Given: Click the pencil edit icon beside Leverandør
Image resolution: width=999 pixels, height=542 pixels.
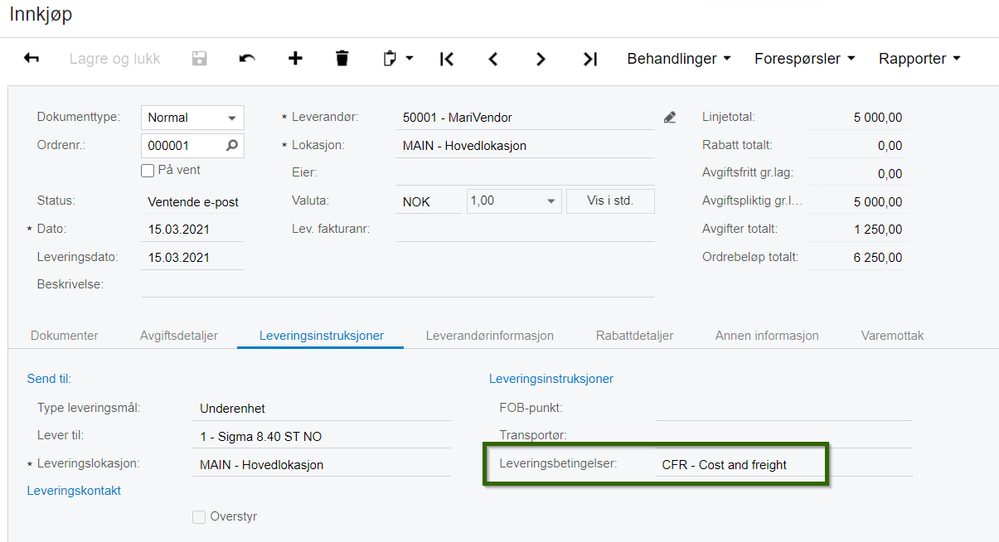Looking at the screenshot, I should tap(670, 118).
